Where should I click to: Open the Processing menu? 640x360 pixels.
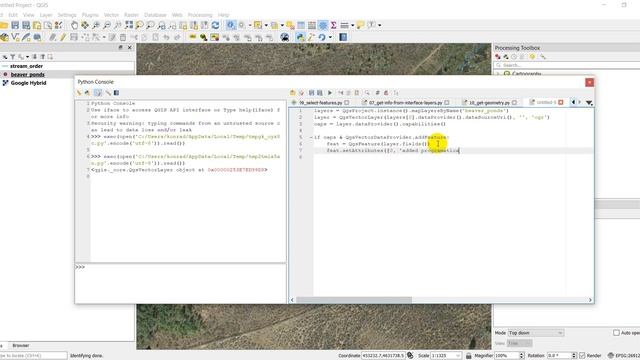[200, 15]
